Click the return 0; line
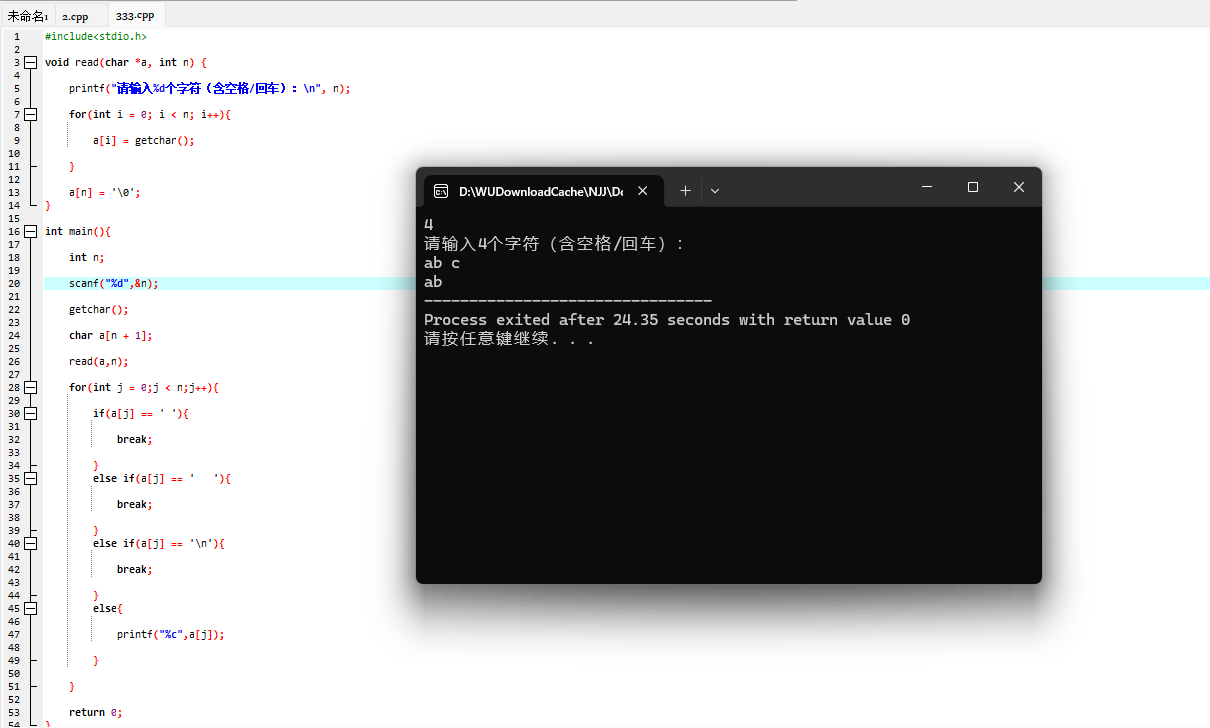1210x728 pixels. (x=96, y=712)
